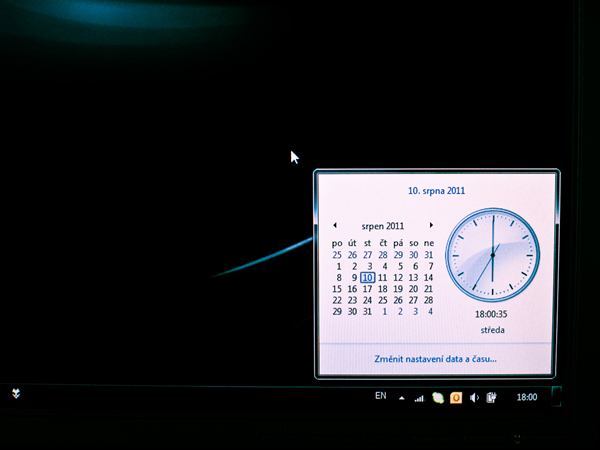This screenshot has width=600, height=450.
Task: Click the orange square tray icon
Action: [x=456, y=398]
